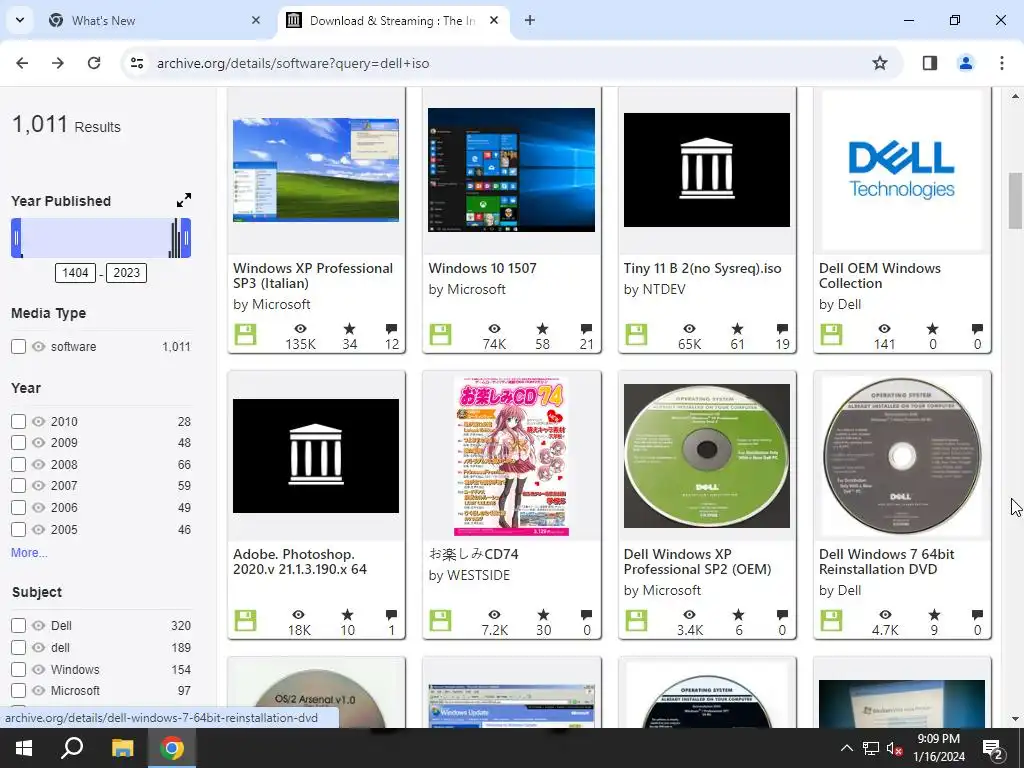Open Adobe Photoshop 2020 item title
The width and height of the screenshot is (1024, 768).
(x=300, y=562)
